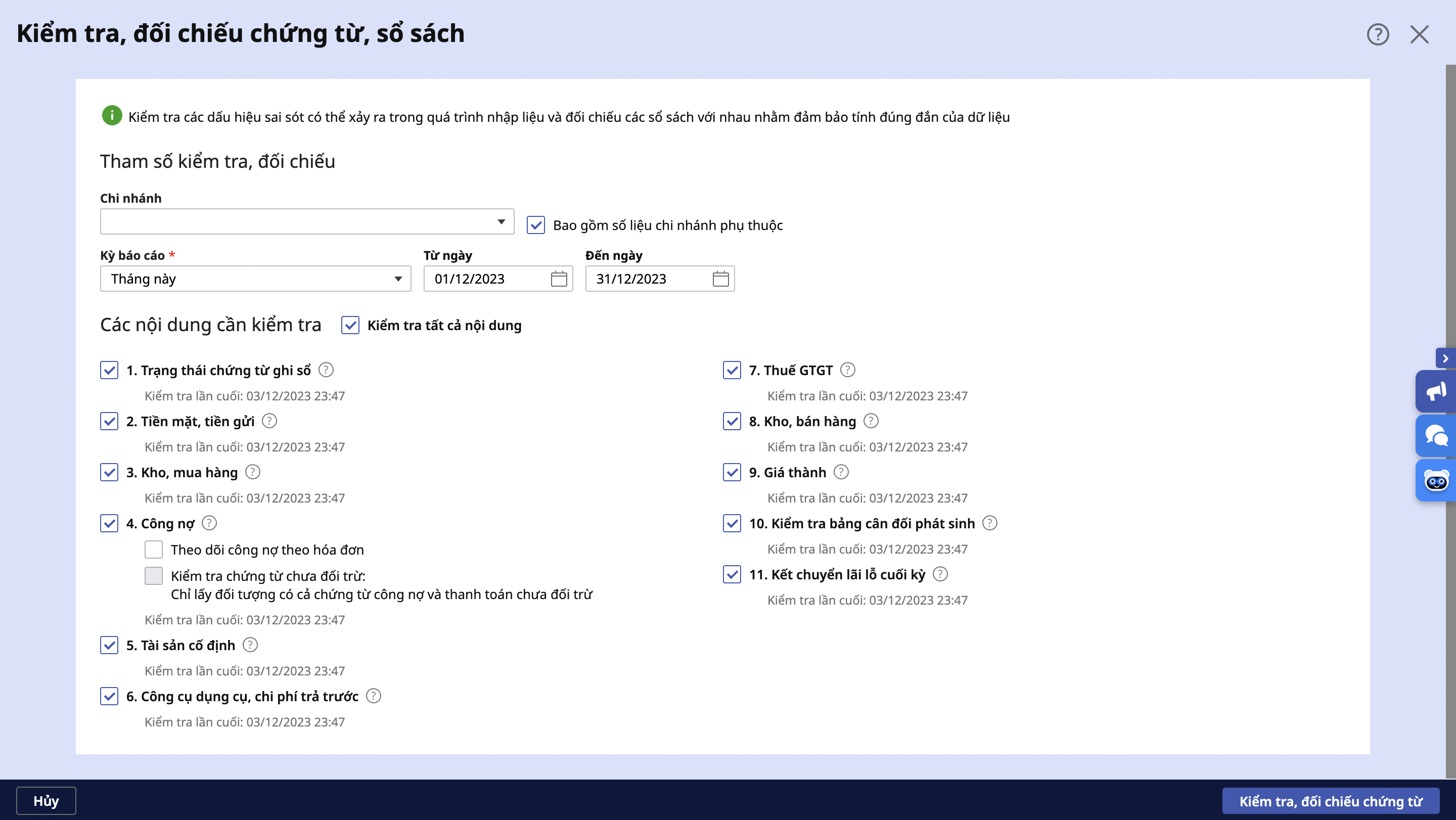This screenshot has height=820, width=1456.
Task: Show help for Kho, mua hàng
Action: [253, 472]
